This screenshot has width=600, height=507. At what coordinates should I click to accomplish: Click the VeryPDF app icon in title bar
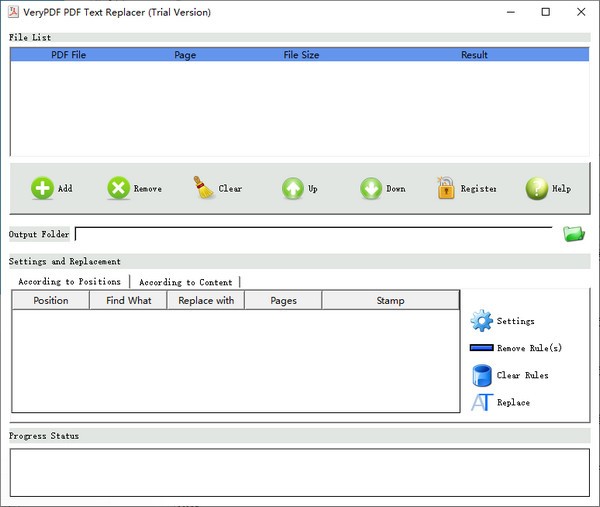click(13, 12)
